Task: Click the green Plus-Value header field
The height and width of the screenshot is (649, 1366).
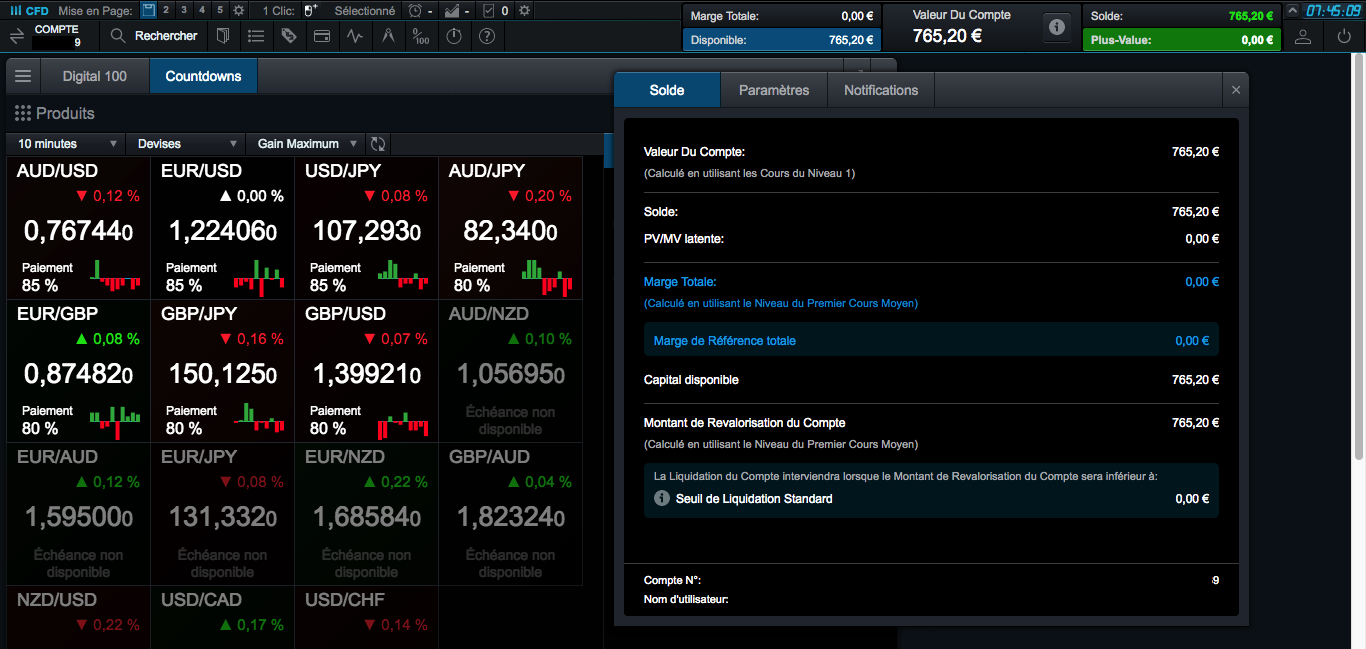Action: coord(1181,40)
